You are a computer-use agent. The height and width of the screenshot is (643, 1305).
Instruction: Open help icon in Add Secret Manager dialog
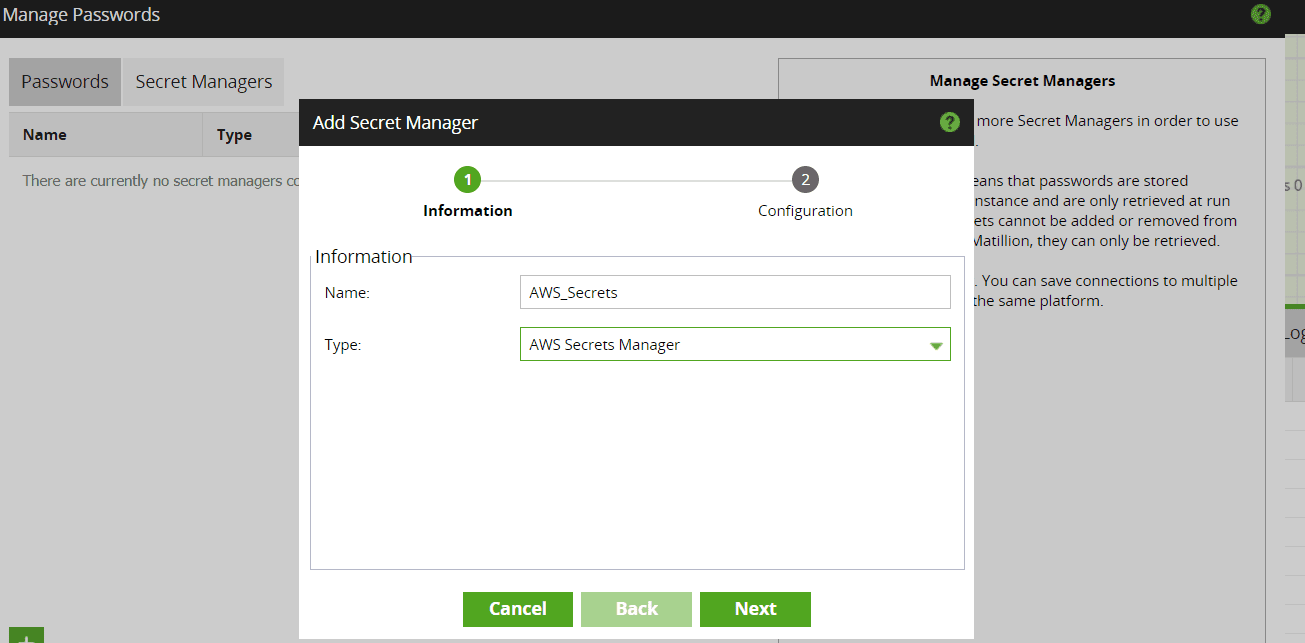click(x=949, y=122)
